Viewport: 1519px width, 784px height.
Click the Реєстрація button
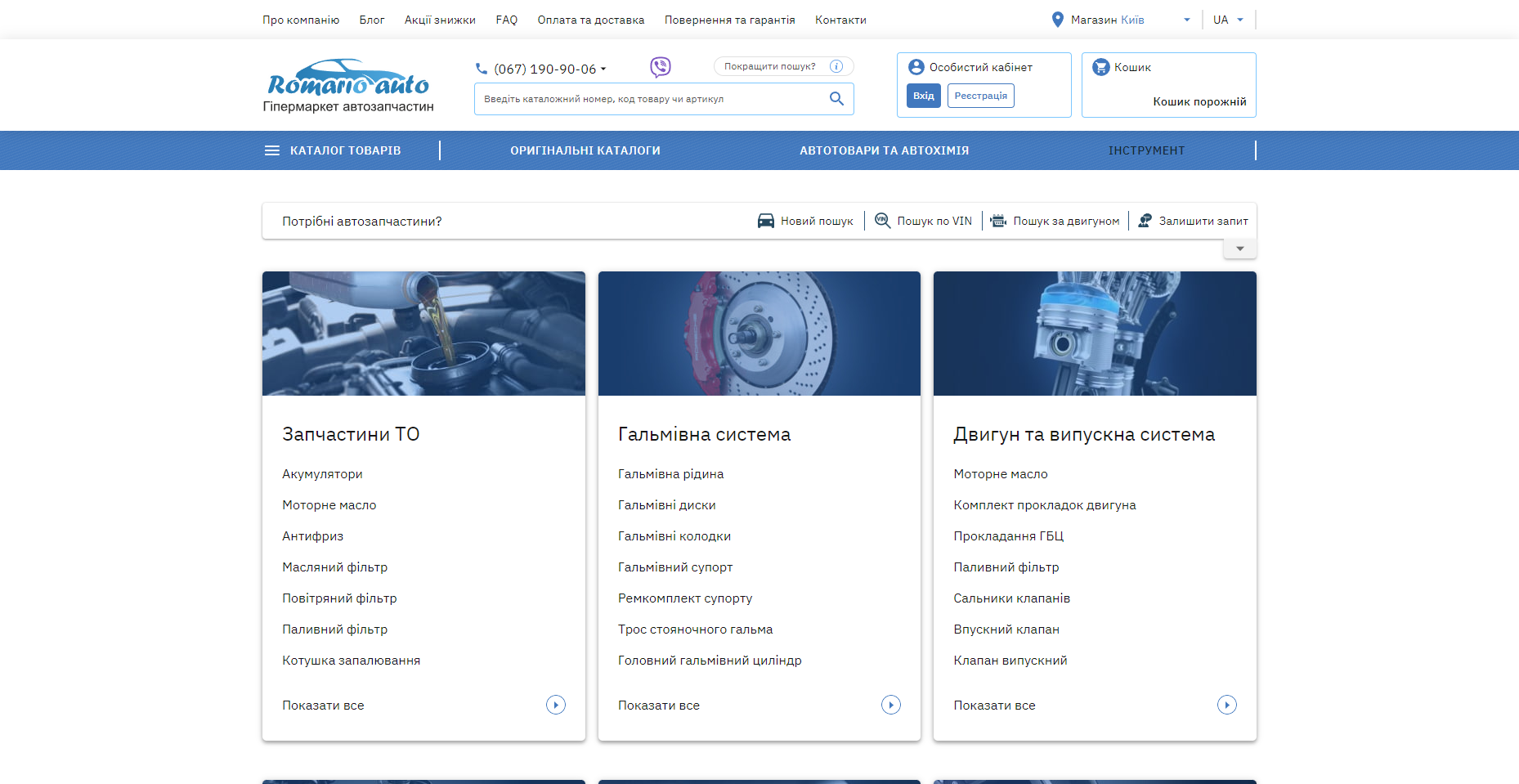tap(981, 96)
